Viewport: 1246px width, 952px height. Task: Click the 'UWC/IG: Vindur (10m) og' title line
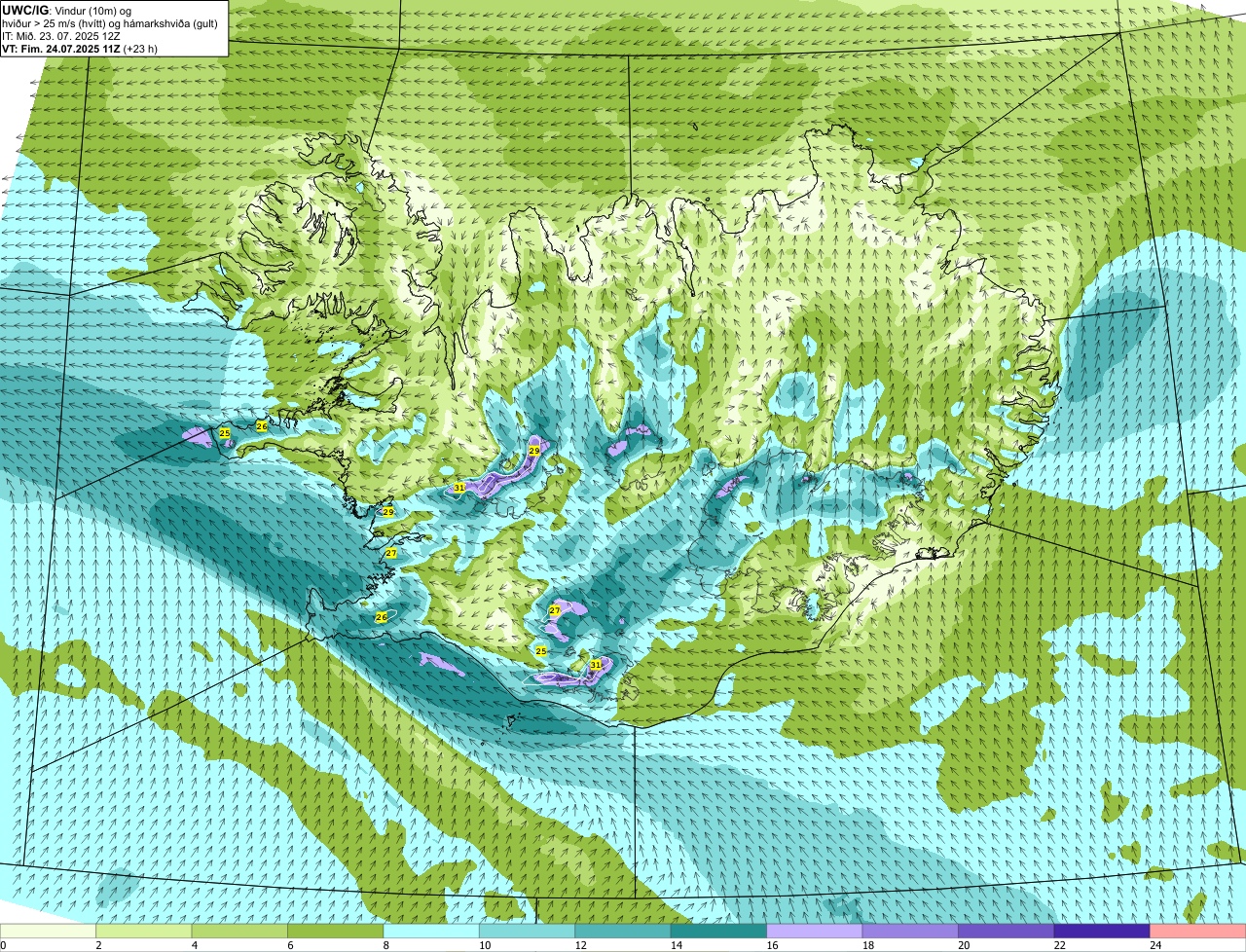(x=67, y=11)
